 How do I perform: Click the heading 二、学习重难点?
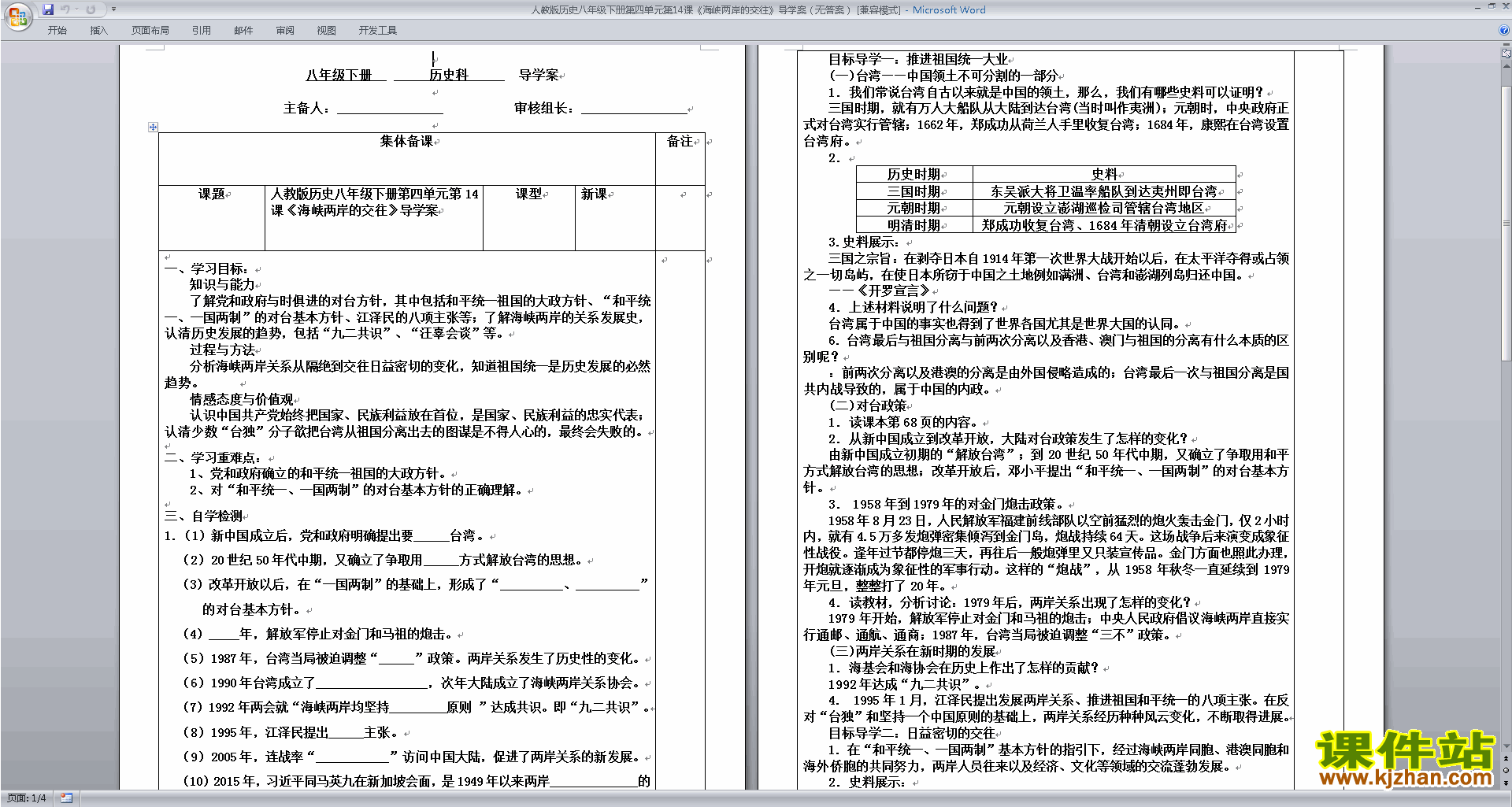[213, 457]
